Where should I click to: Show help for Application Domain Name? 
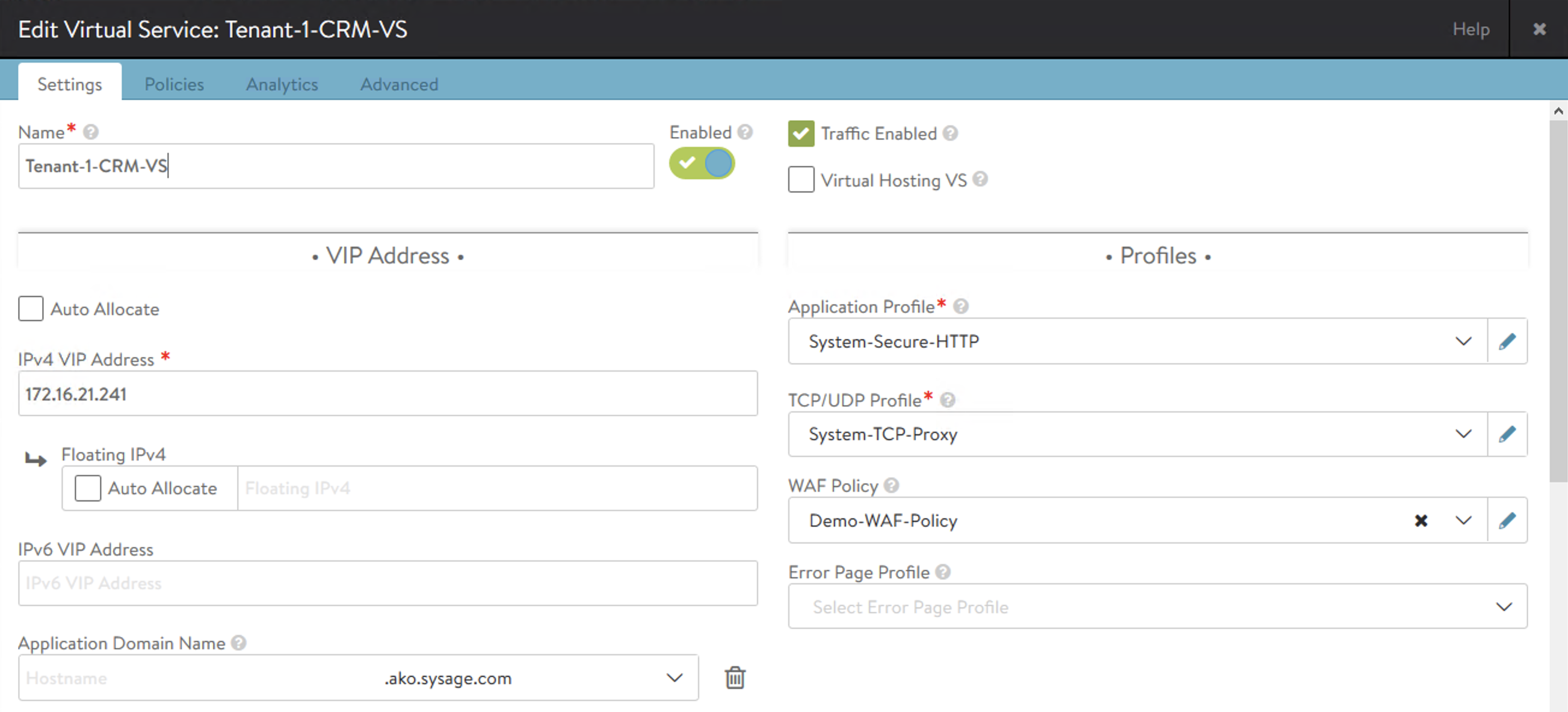239,643
